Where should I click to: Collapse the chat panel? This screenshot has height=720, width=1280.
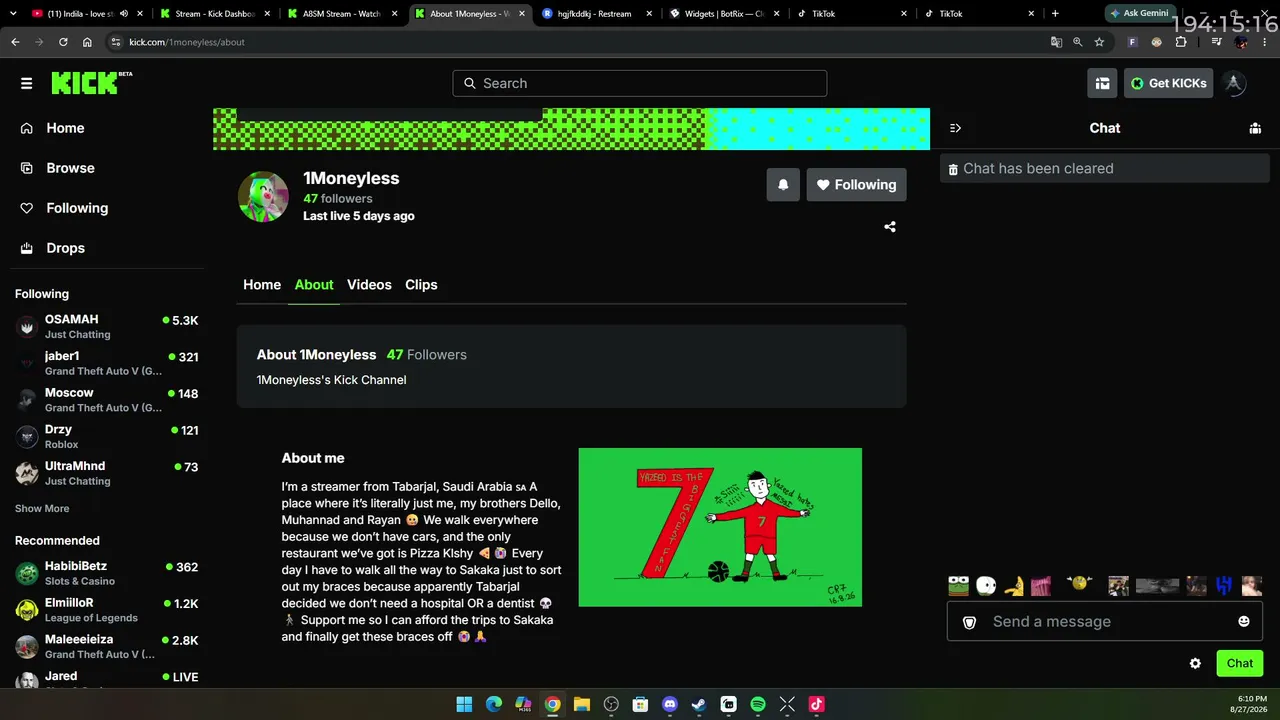pyautogui.click(x=955, y=128)
